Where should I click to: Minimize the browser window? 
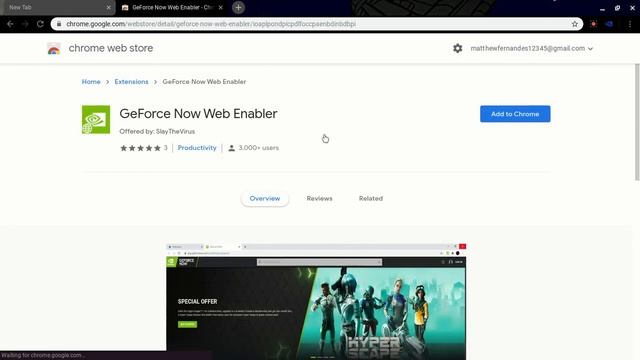tap(602, 8)
